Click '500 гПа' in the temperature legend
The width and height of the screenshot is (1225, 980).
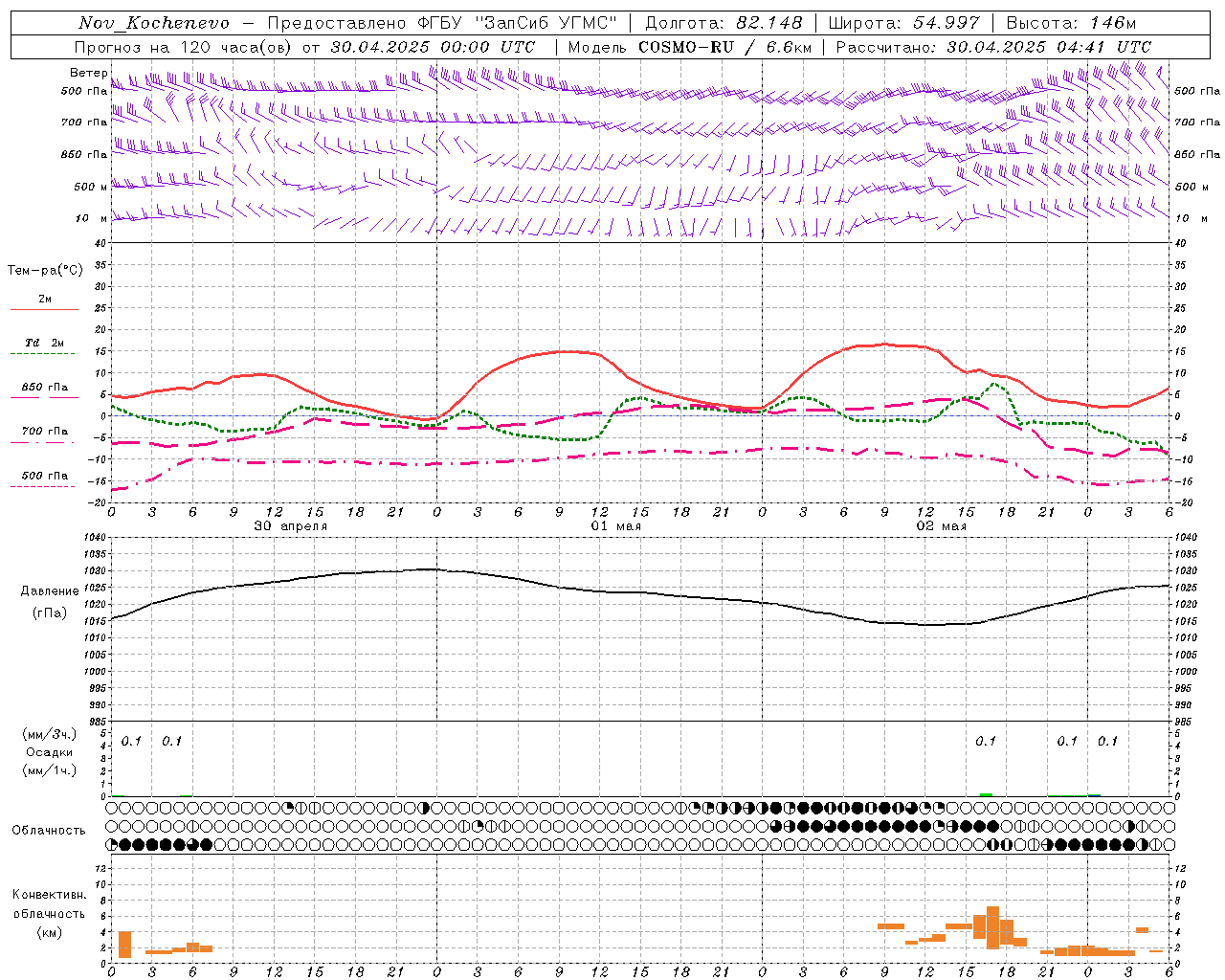point(44,476)
